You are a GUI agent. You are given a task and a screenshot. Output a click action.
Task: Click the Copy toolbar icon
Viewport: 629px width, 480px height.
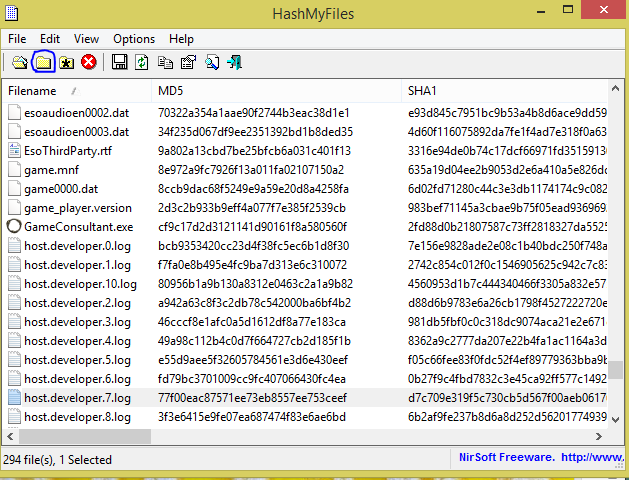click(165, 63)
